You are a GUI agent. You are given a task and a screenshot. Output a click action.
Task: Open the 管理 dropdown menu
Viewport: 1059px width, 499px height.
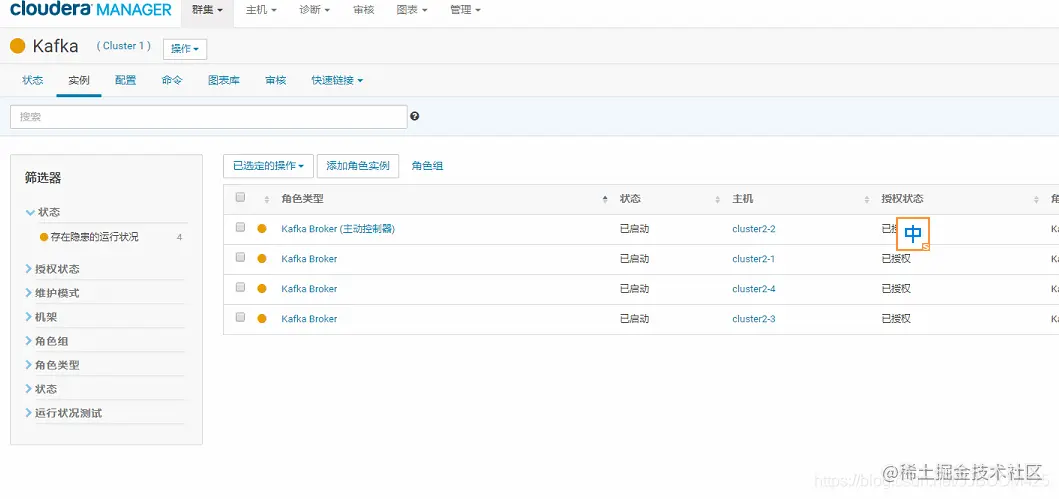465,11
